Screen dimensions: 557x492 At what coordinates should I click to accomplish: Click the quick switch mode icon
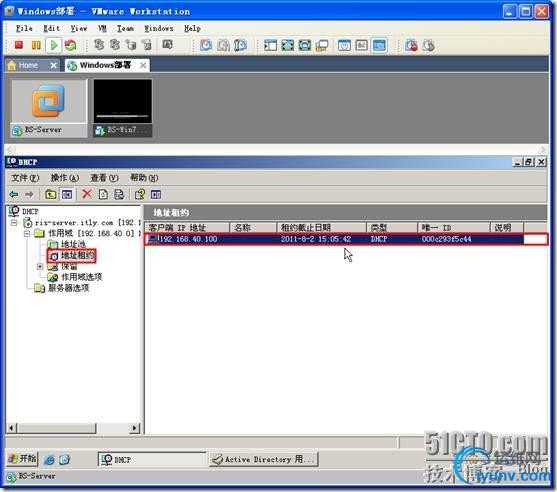point(304,45)
